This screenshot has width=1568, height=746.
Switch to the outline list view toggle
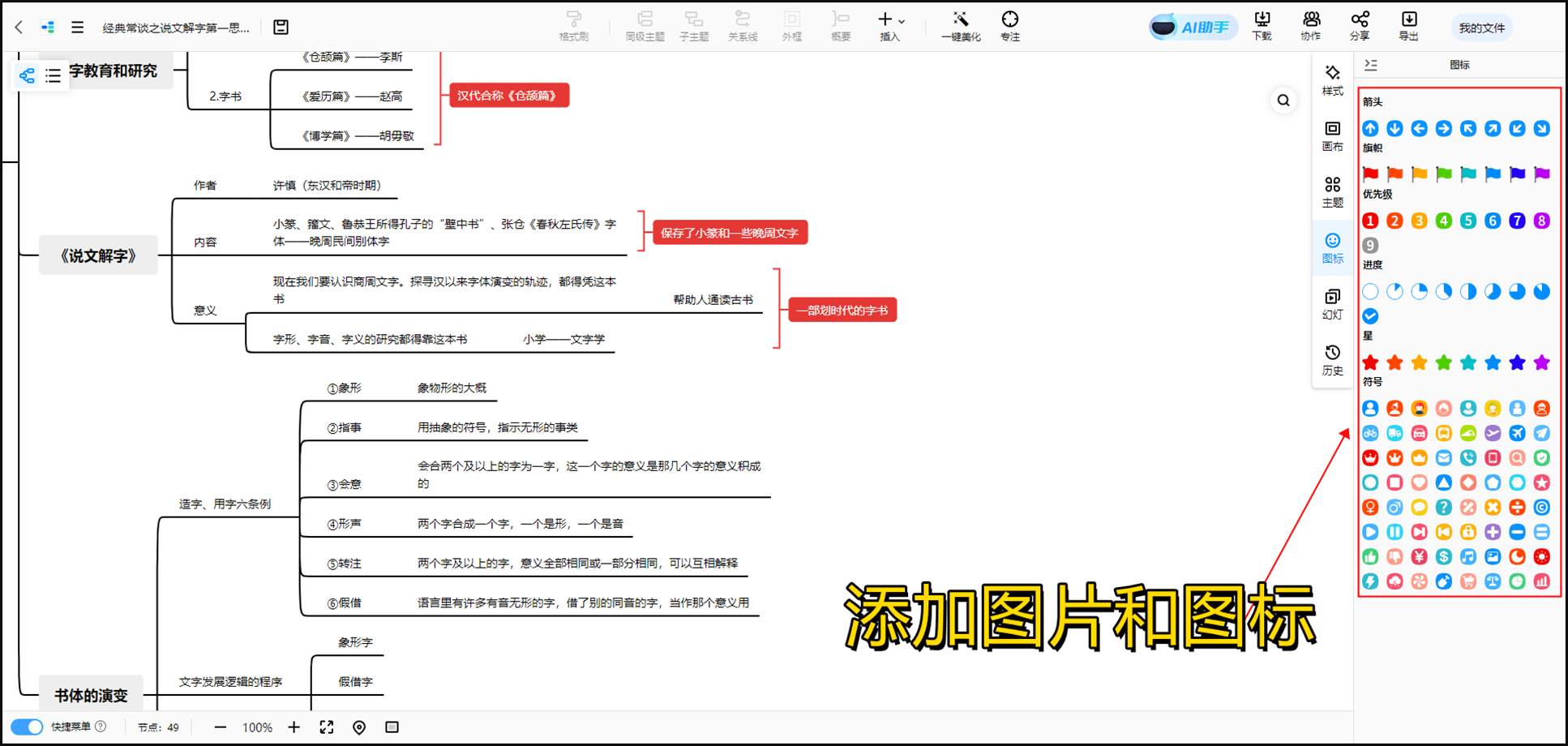pyautogui.click(x=54, y=76)
